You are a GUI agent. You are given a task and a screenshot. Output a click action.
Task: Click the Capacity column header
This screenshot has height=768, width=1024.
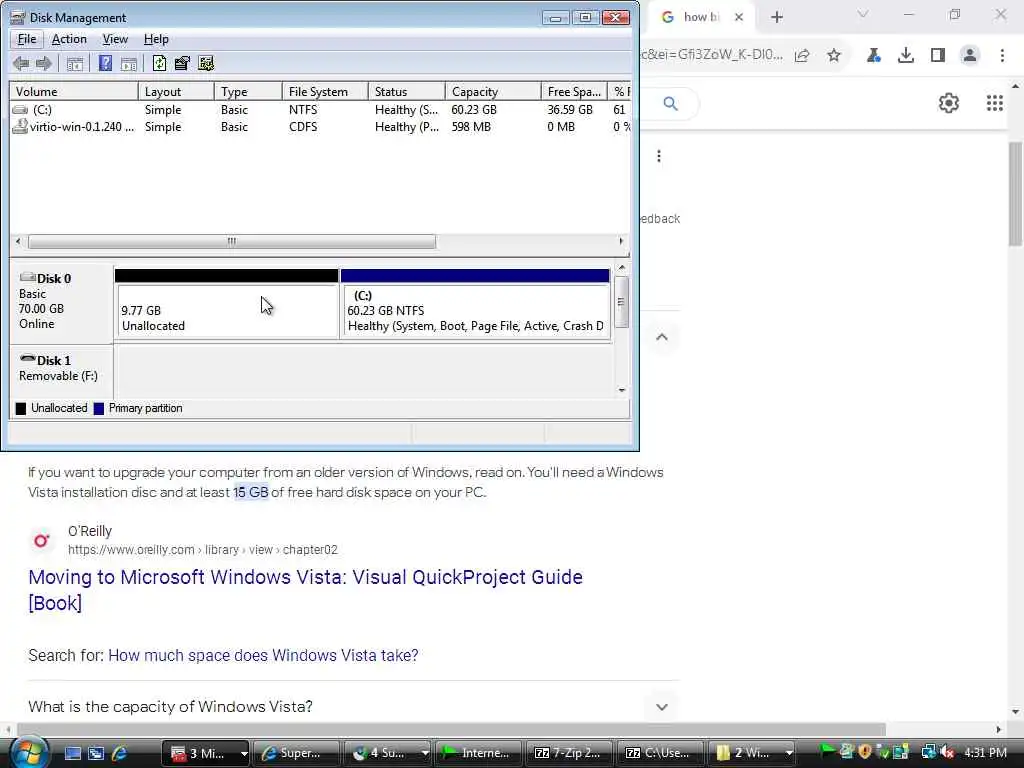(492, 91)
